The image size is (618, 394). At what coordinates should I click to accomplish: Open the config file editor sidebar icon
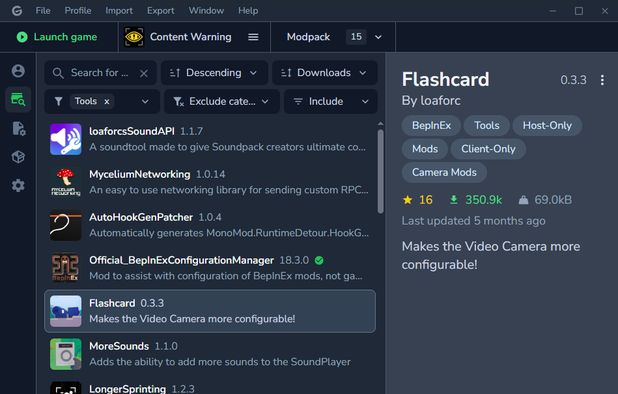(x=18, y=128)
